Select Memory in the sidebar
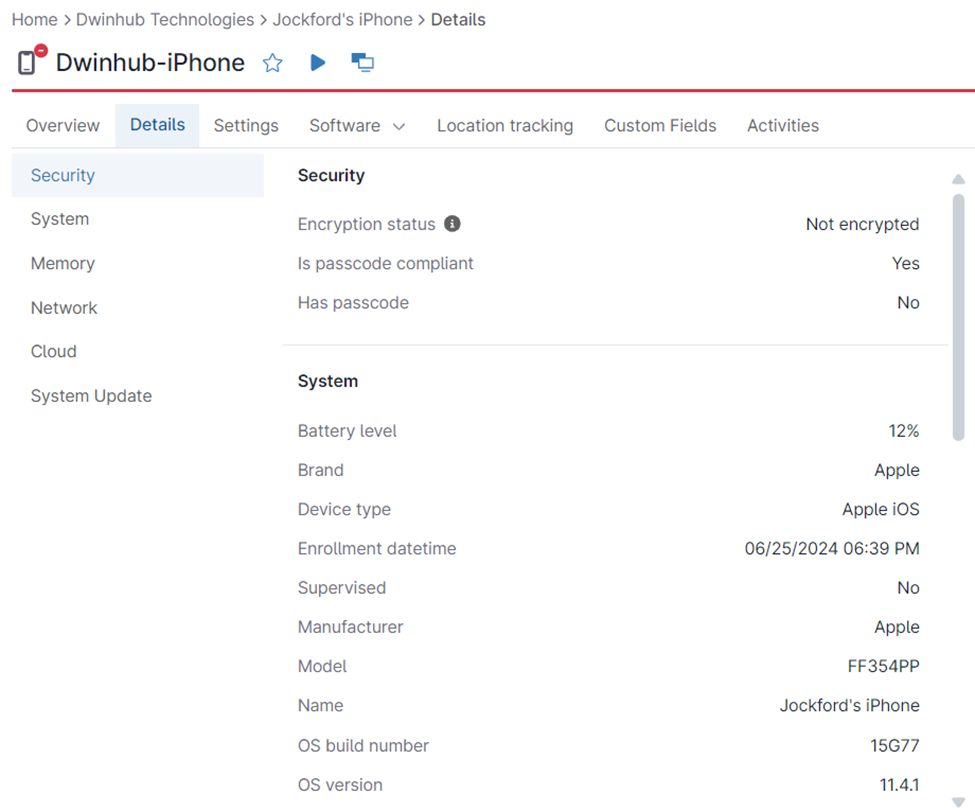 (x=63, y=264)
